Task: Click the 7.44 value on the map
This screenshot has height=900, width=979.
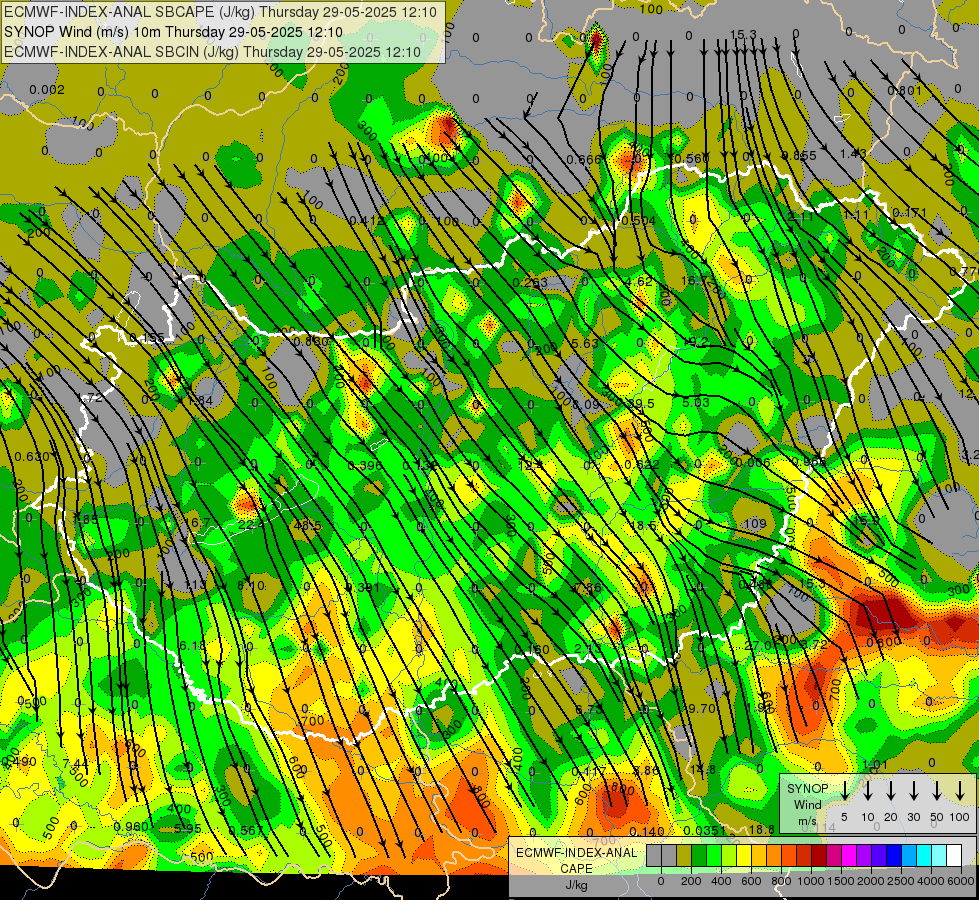Action: point(76,763)
